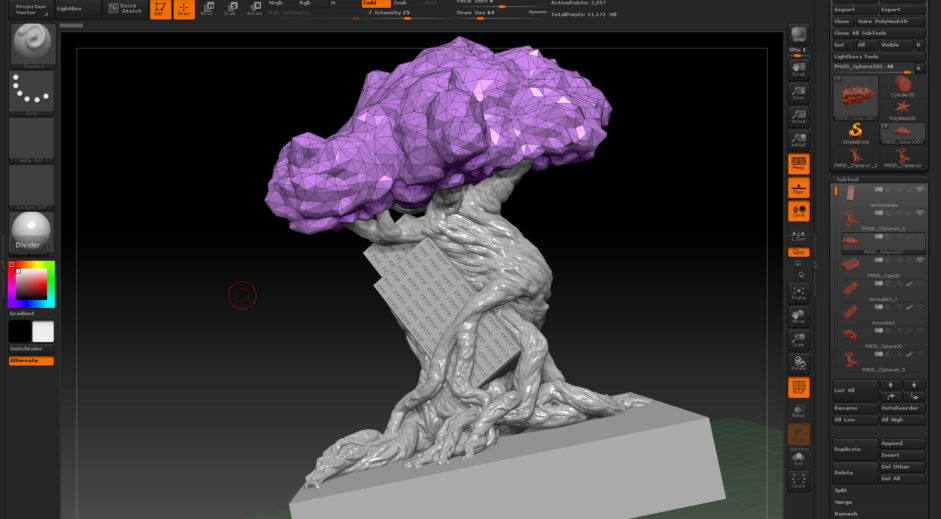941x519 pixels.
Task: Toggle PolyF wireframe display
Action: [798, 387]
